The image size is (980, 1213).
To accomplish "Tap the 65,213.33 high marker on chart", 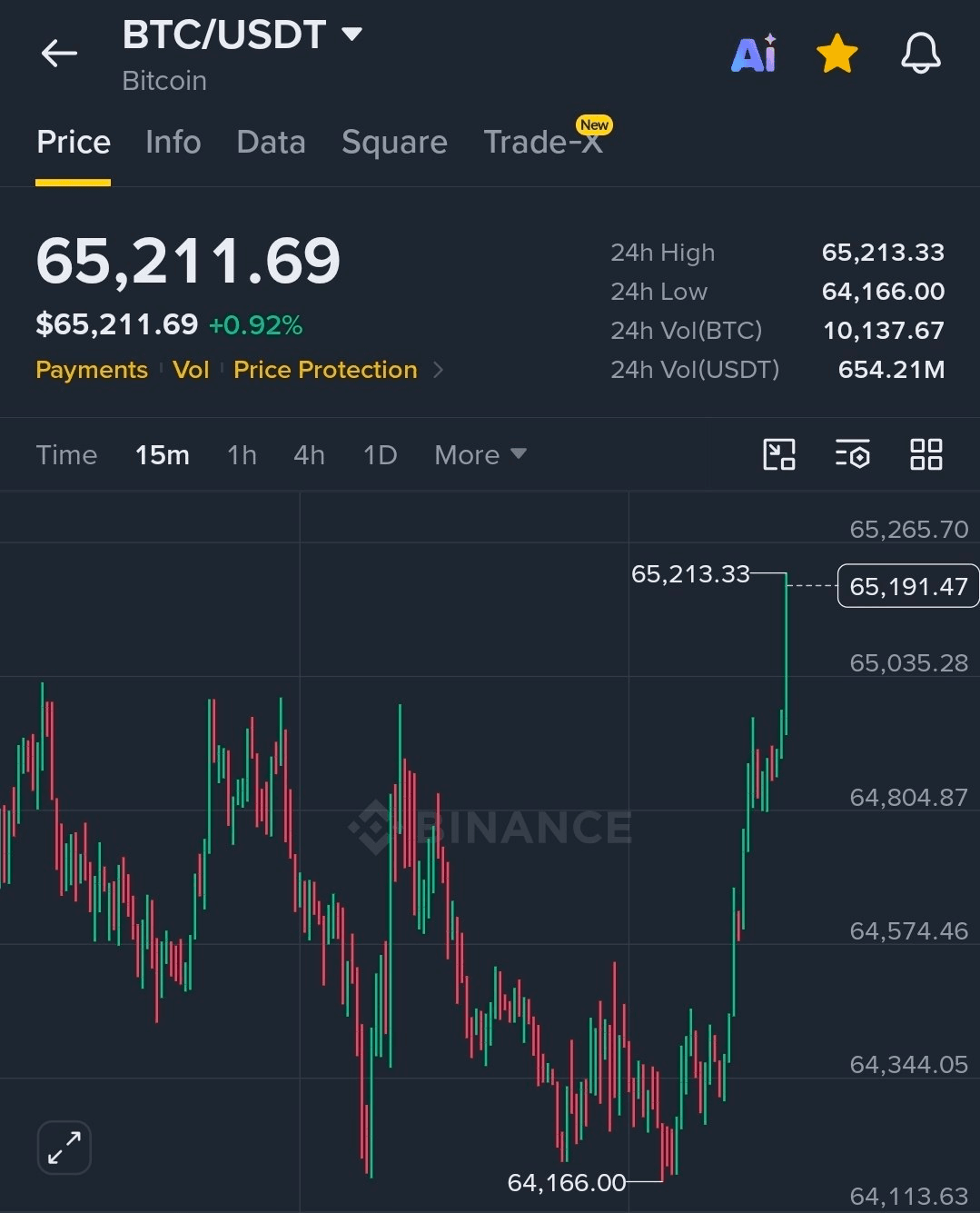I will click(690, 574).
